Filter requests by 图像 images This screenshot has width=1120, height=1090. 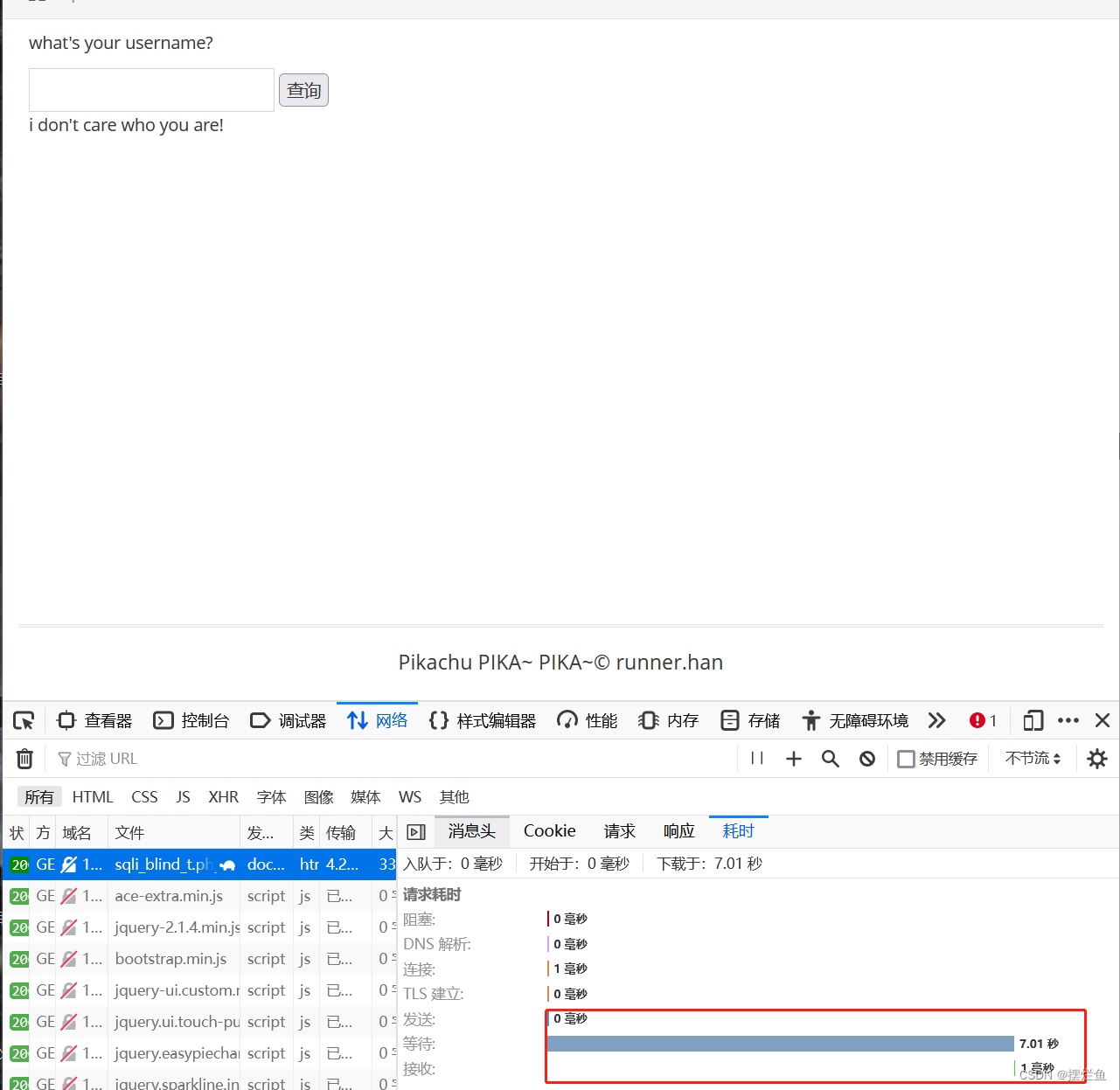pos(318,797)
